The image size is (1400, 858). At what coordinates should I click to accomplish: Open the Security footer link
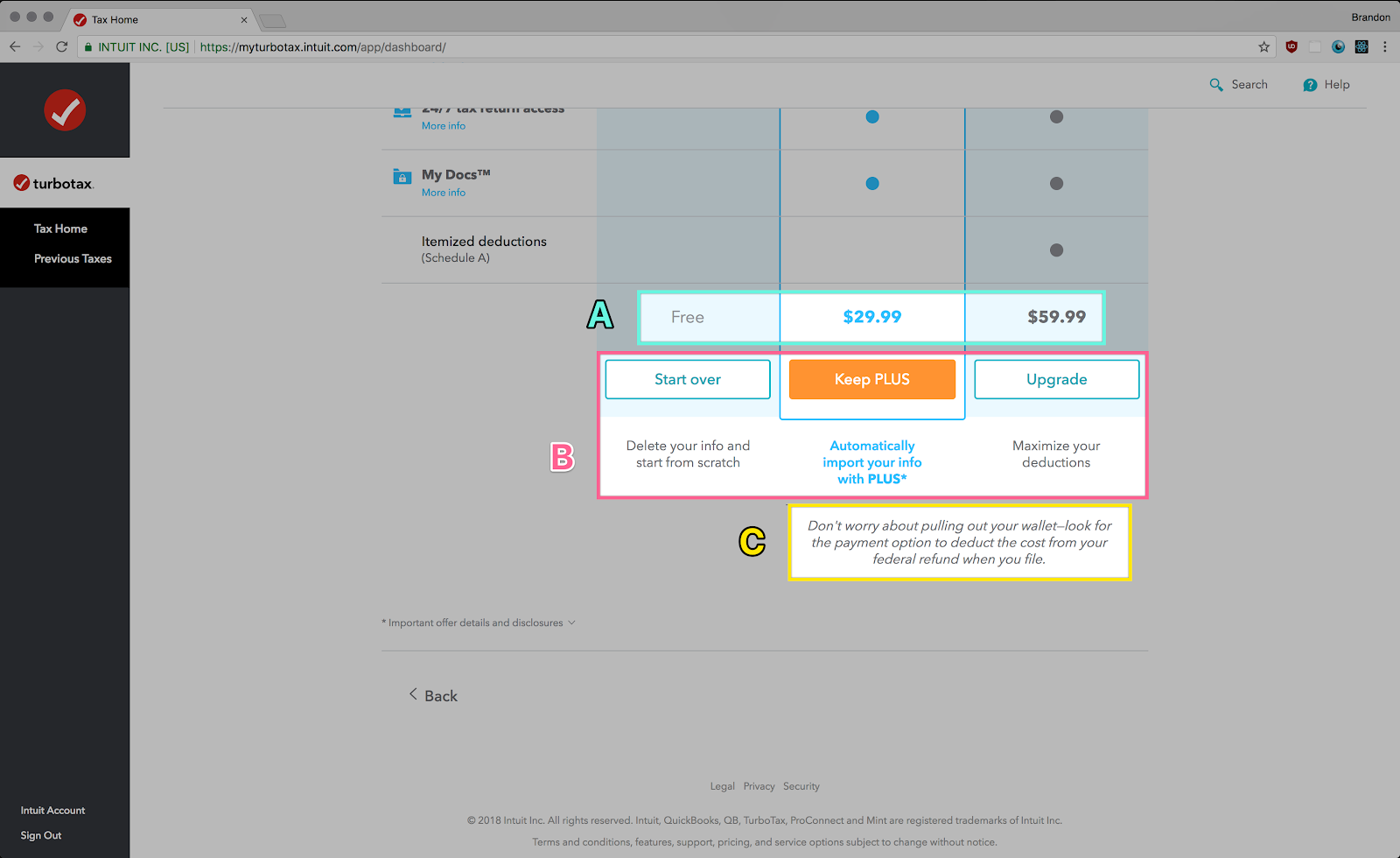click(801, 786)
